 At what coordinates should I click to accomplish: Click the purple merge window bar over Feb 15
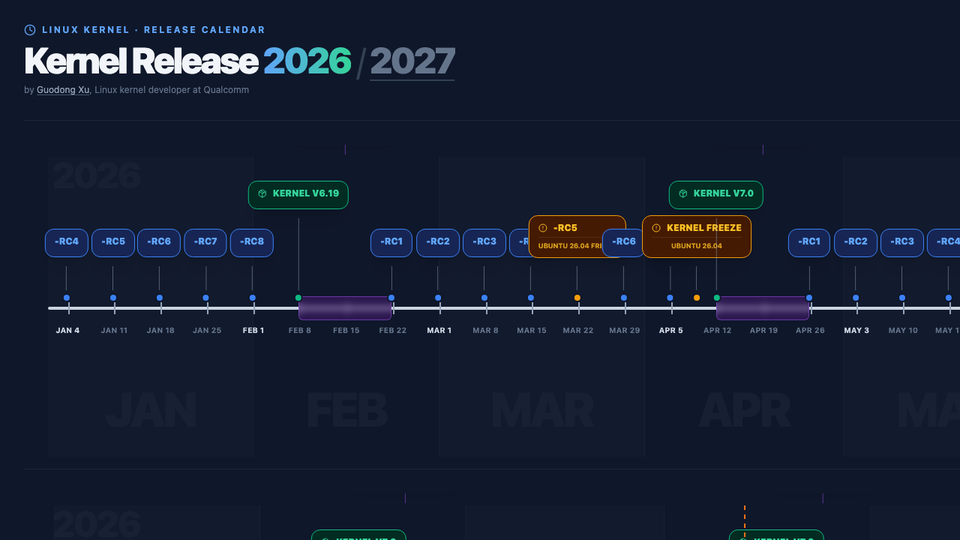click(345, 308)
